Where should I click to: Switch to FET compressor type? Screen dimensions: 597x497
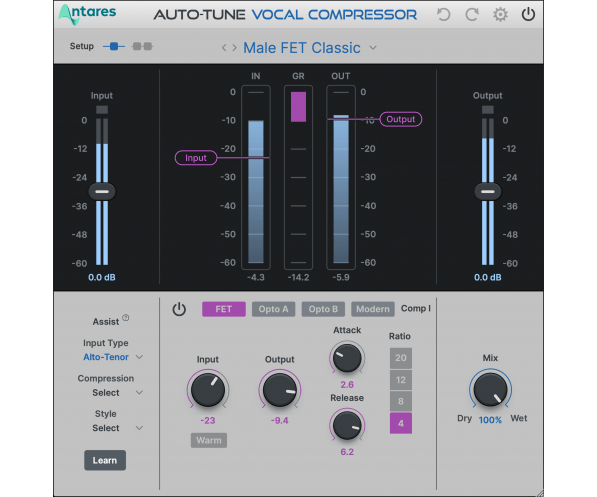click(x=223, y=309)
